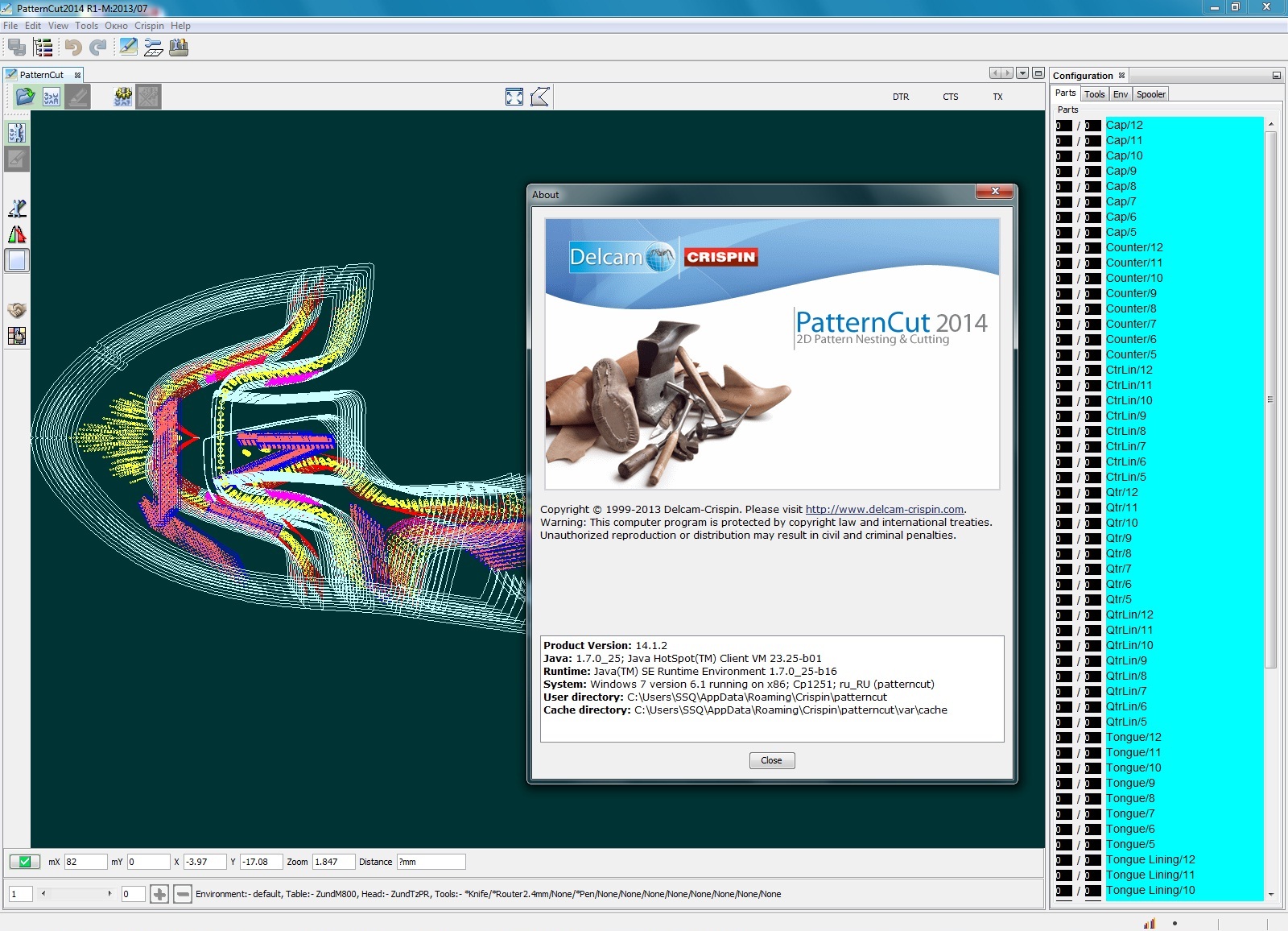Image resolution: width=1288 pixels, height=931 pixels.
Task: Click the stacked monitors icon in main toolbar
Action: click(x=17, y=48)
